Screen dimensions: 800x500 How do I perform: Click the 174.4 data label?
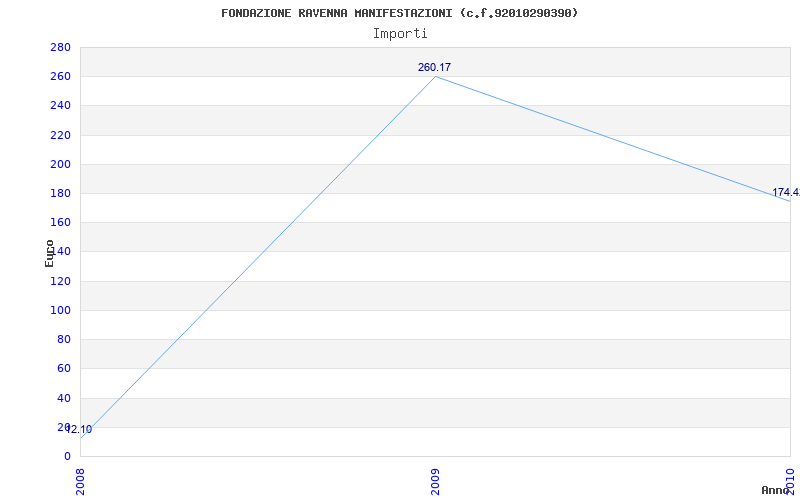(786, 192)
